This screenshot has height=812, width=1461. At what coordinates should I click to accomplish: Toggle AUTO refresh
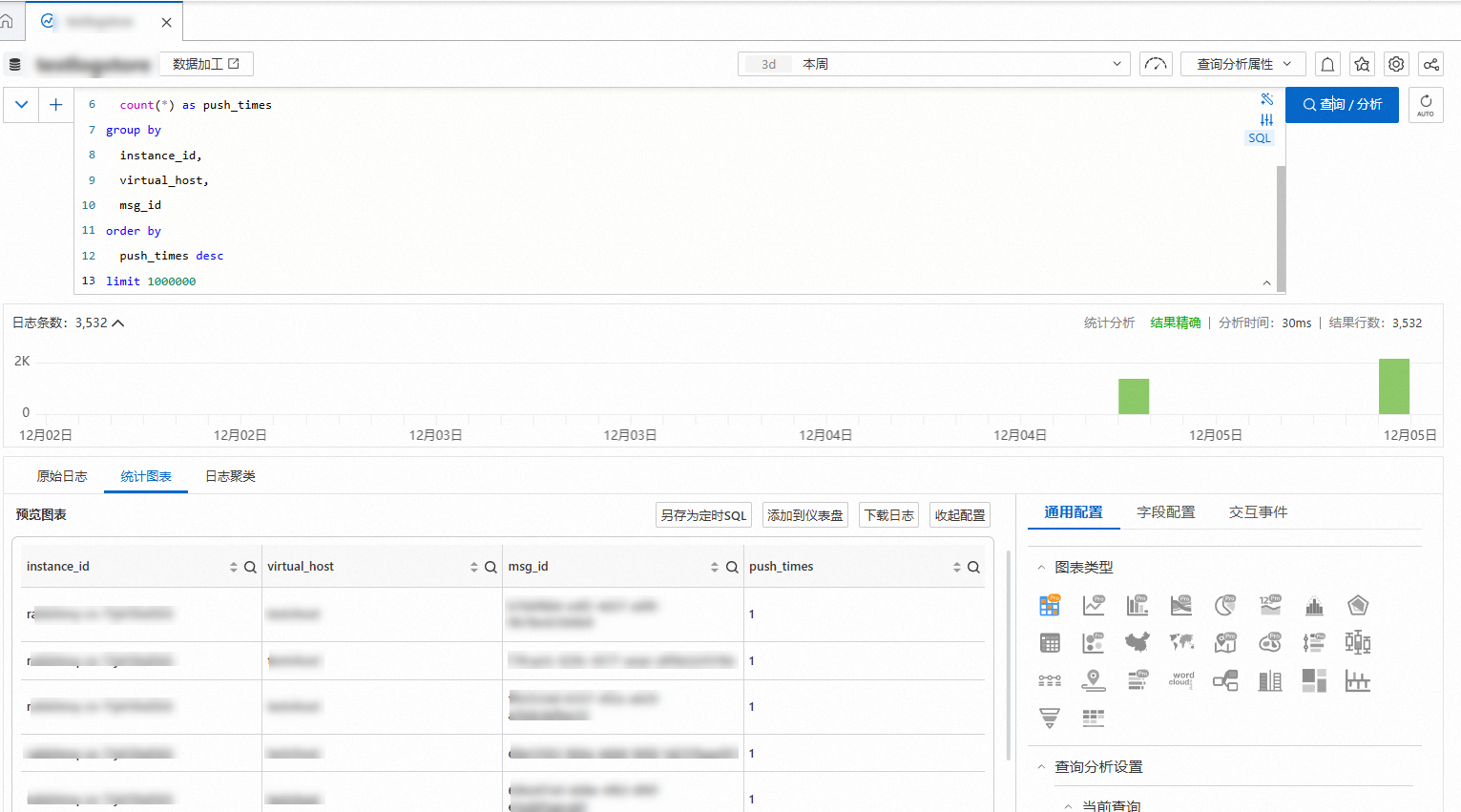click(1426, 105)
